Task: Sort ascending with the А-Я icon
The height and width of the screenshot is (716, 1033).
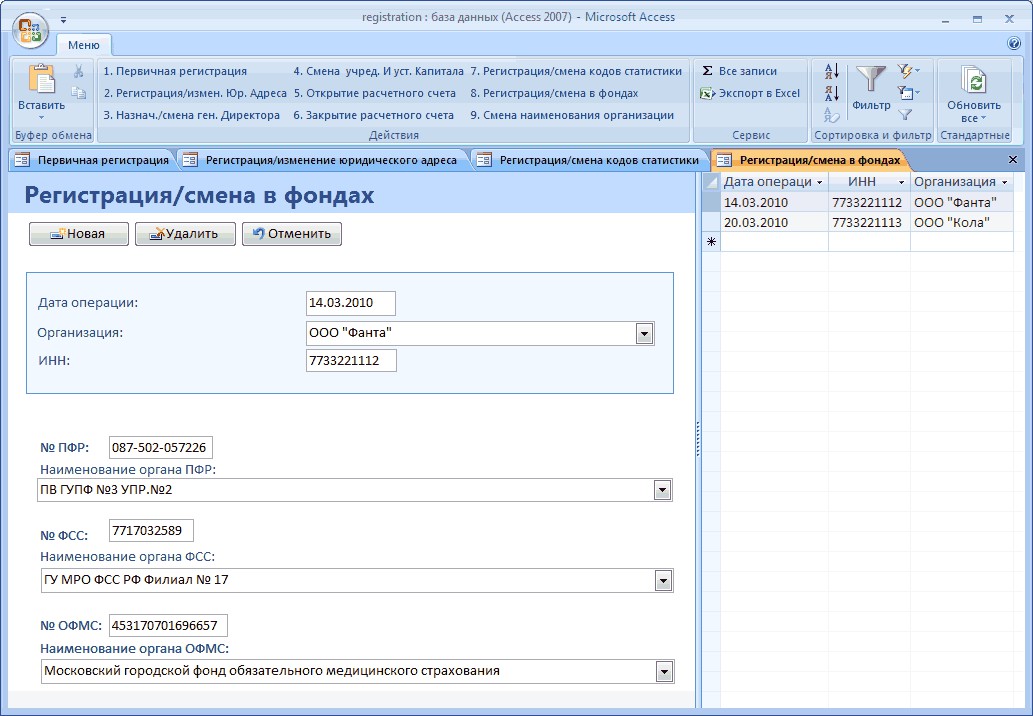Action: 831,70
